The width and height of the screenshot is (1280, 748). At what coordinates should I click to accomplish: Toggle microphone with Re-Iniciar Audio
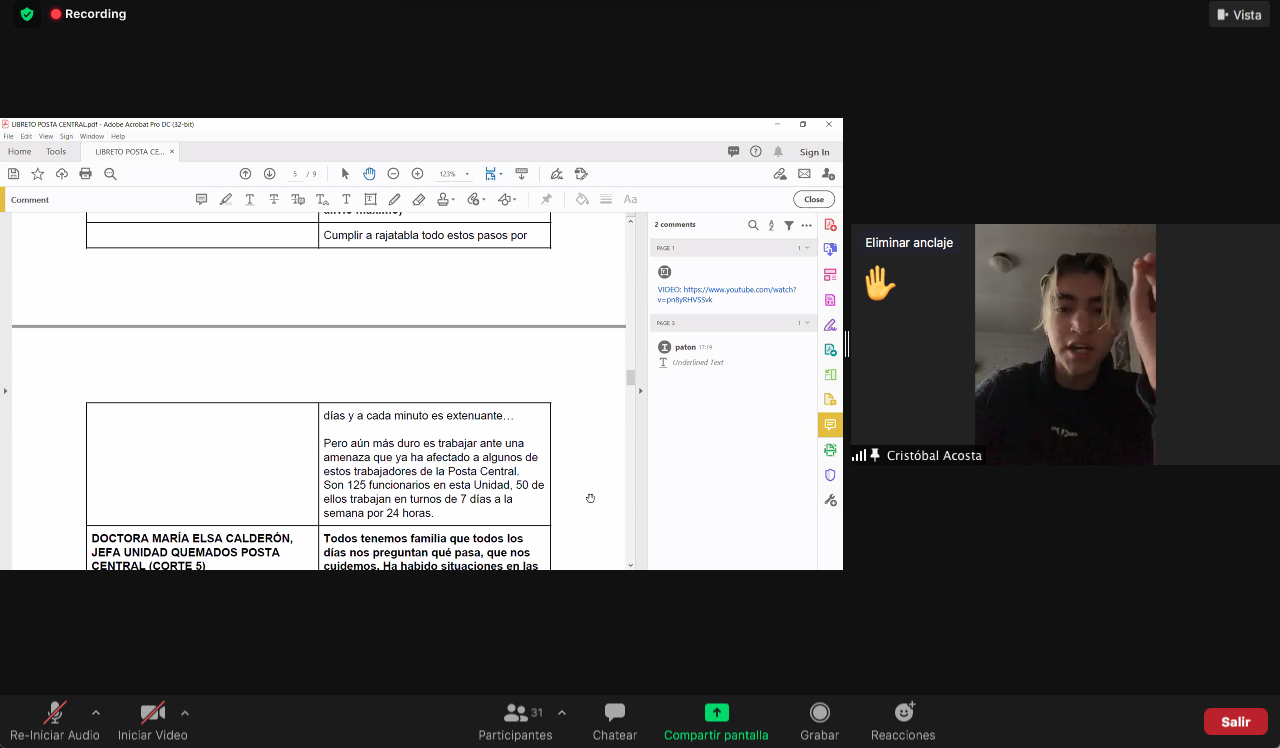tap(55, 721)
